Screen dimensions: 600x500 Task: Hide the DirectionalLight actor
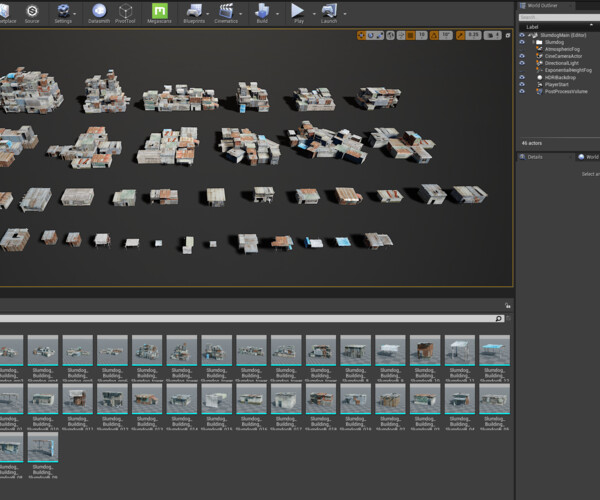tap(522, 63)
